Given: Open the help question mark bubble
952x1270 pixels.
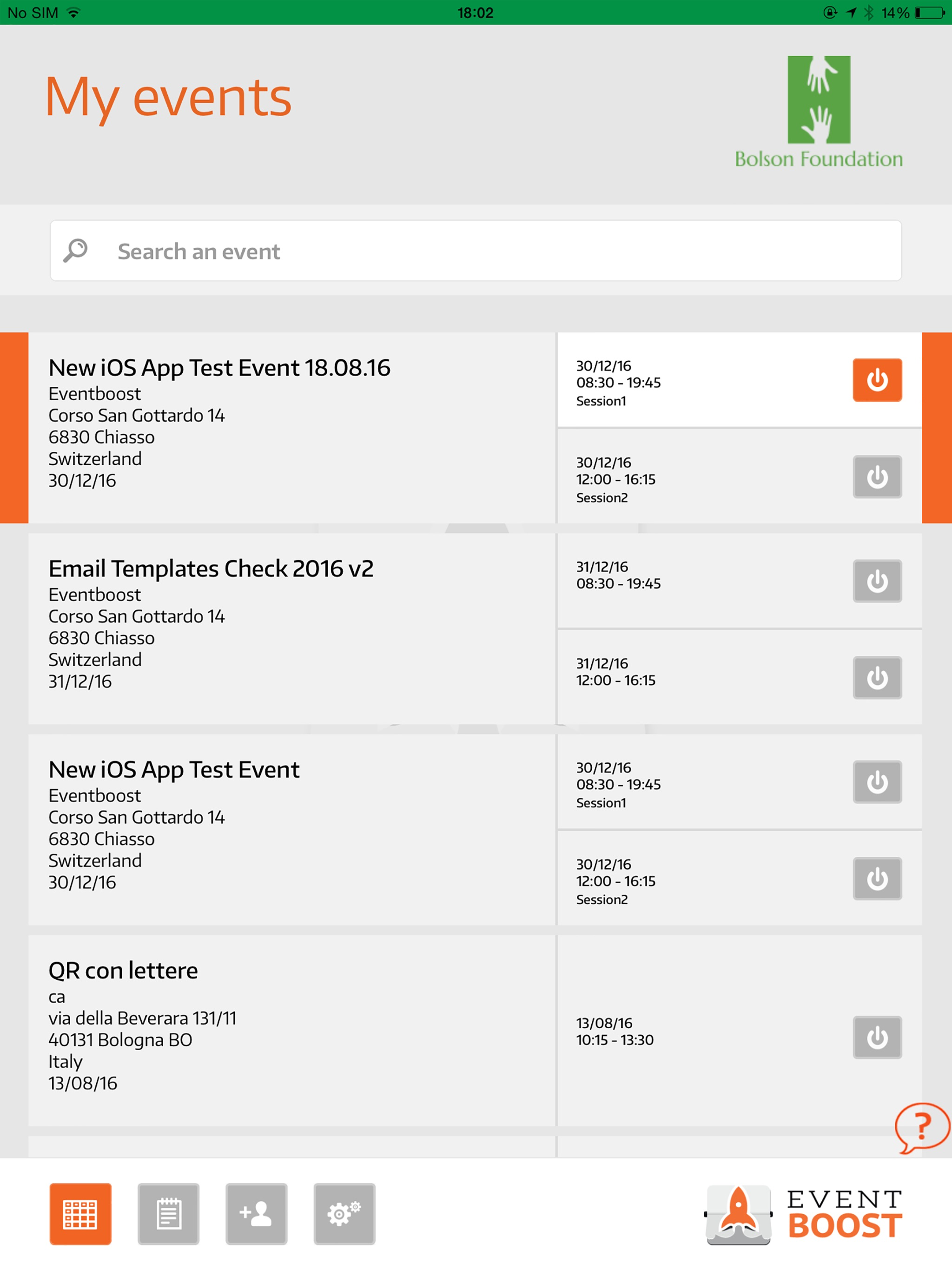Looking at the screenshot, I should tap(922, 1128).
